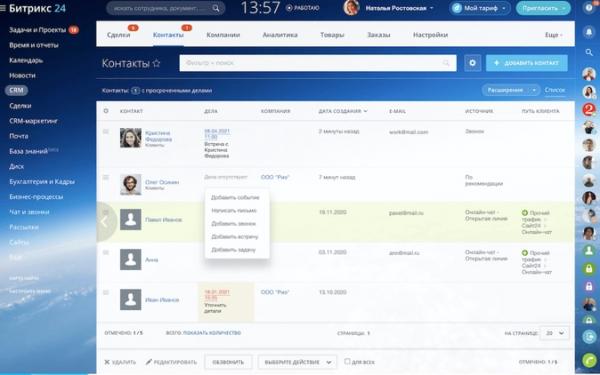Click Иван Иванов's placeholder avatar

(130, 300)
